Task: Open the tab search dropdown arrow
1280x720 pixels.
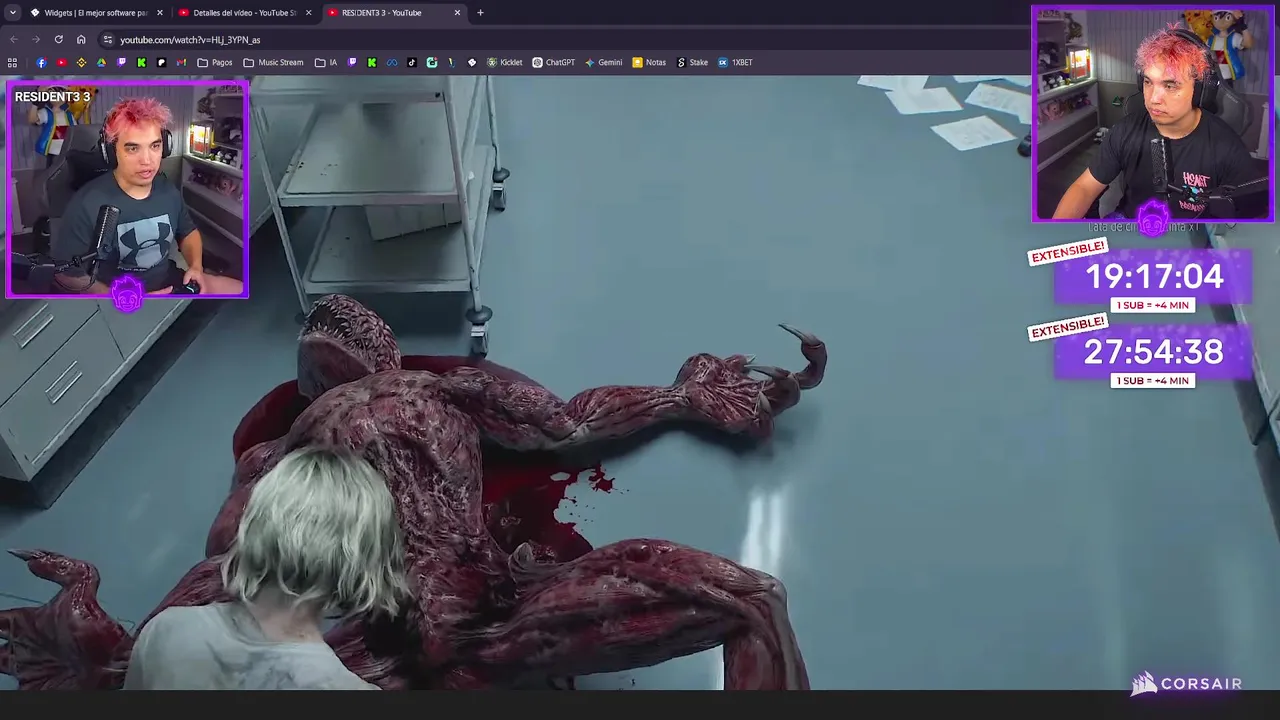Action: [12, 13]
